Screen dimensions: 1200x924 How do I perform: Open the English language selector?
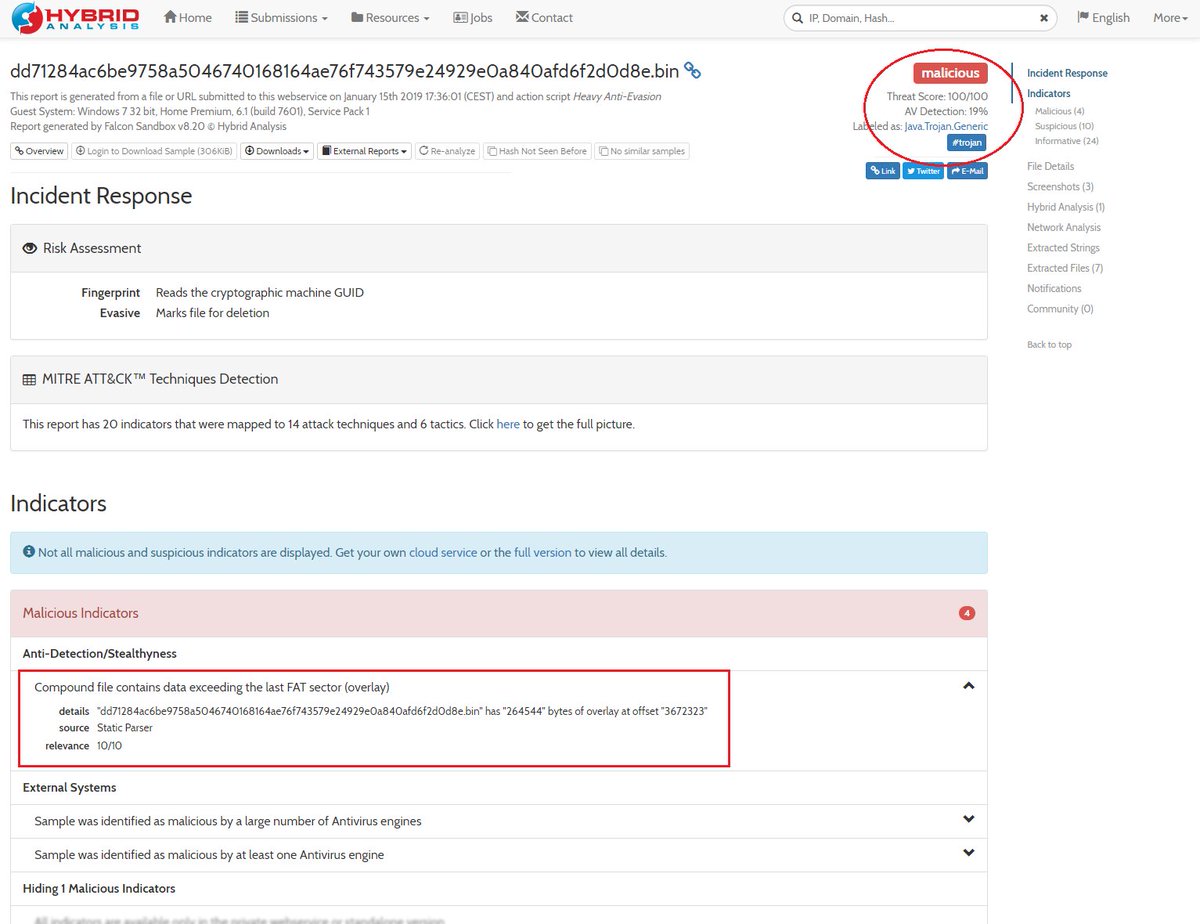(x=1103, y=18)
